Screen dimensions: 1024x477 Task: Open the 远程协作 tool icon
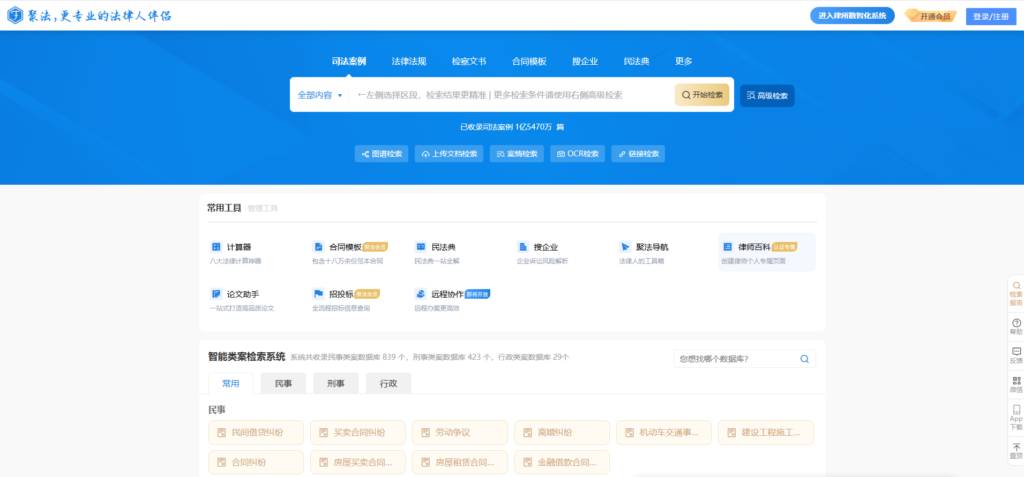[421, 294]
